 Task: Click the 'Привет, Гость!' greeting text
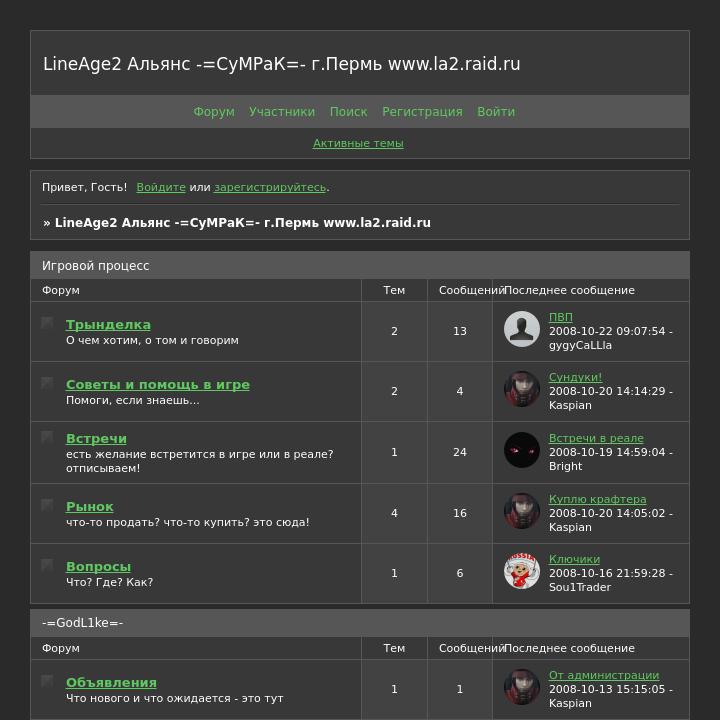point(84,187)
